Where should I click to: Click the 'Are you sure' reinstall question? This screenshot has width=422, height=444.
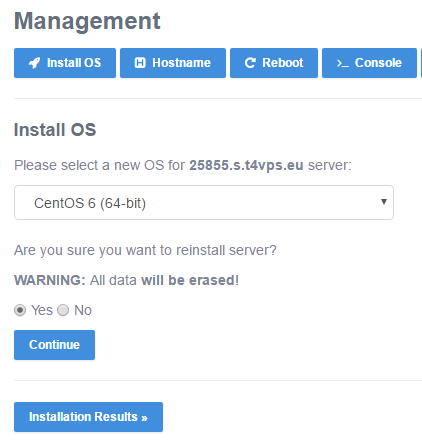coord(145,250)
